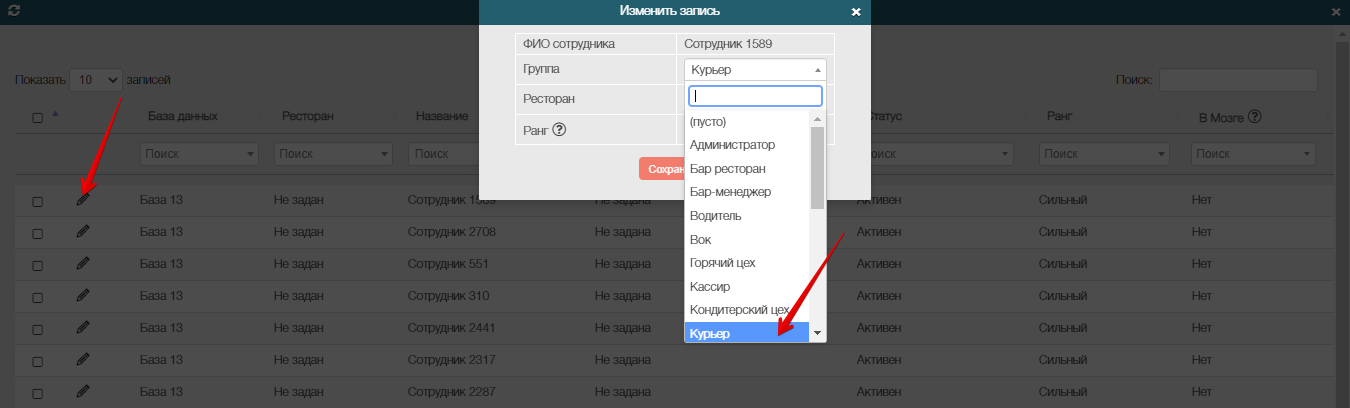Open the Ранг column filter dropdown
Screen dimensions: 1350x408
(1102, 155)
